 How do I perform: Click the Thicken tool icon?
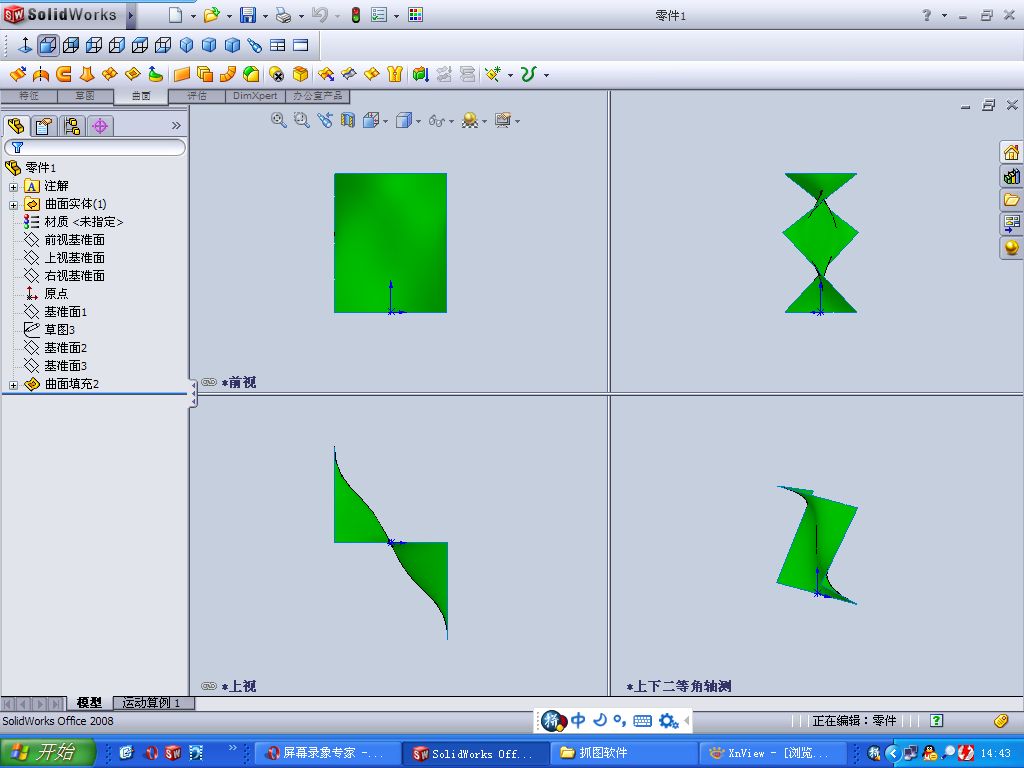[421, 74]
